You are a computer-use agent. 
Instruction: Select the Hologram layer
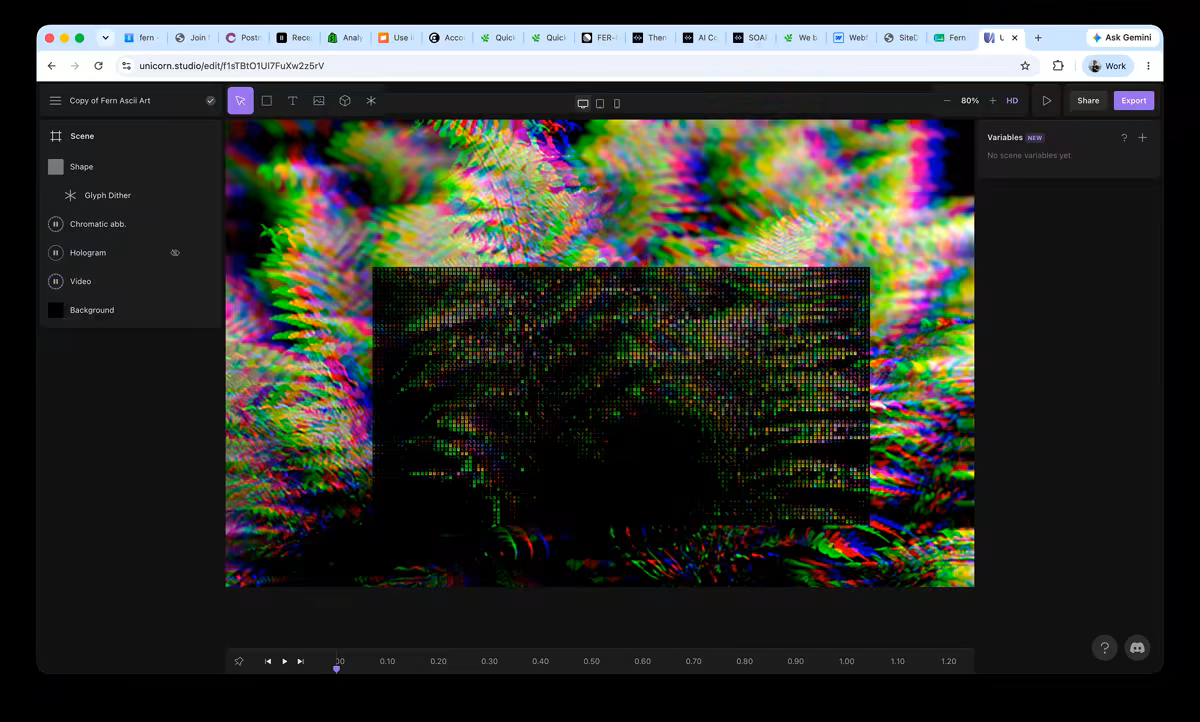[131, 253]
